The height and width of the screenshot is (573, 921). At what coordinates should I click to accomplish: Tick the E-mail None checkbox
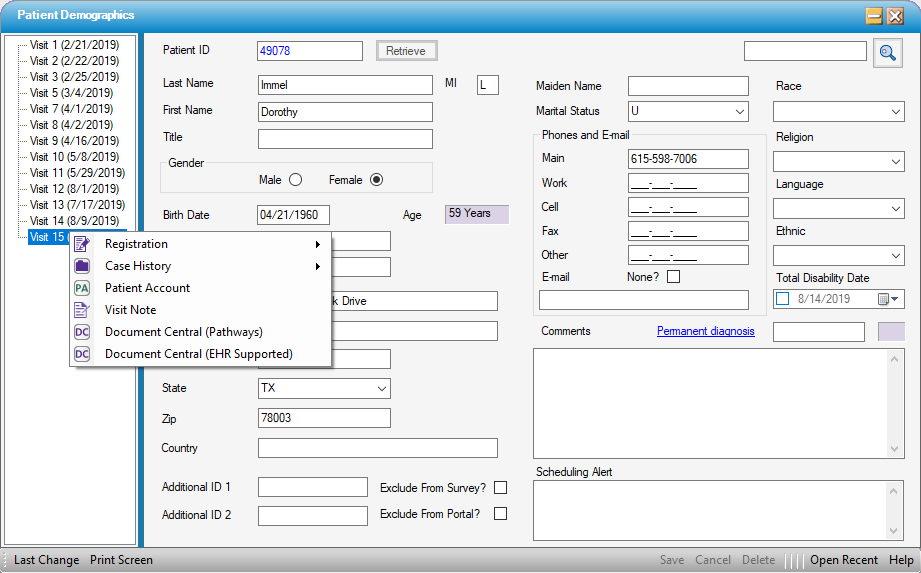click(673, 277)
